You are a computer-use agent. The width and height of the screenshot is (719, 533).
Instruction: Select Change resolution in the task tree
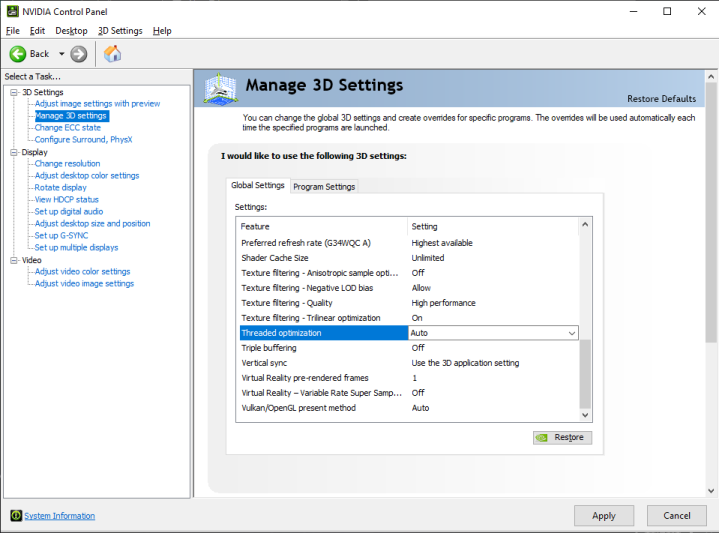(67, 164)
